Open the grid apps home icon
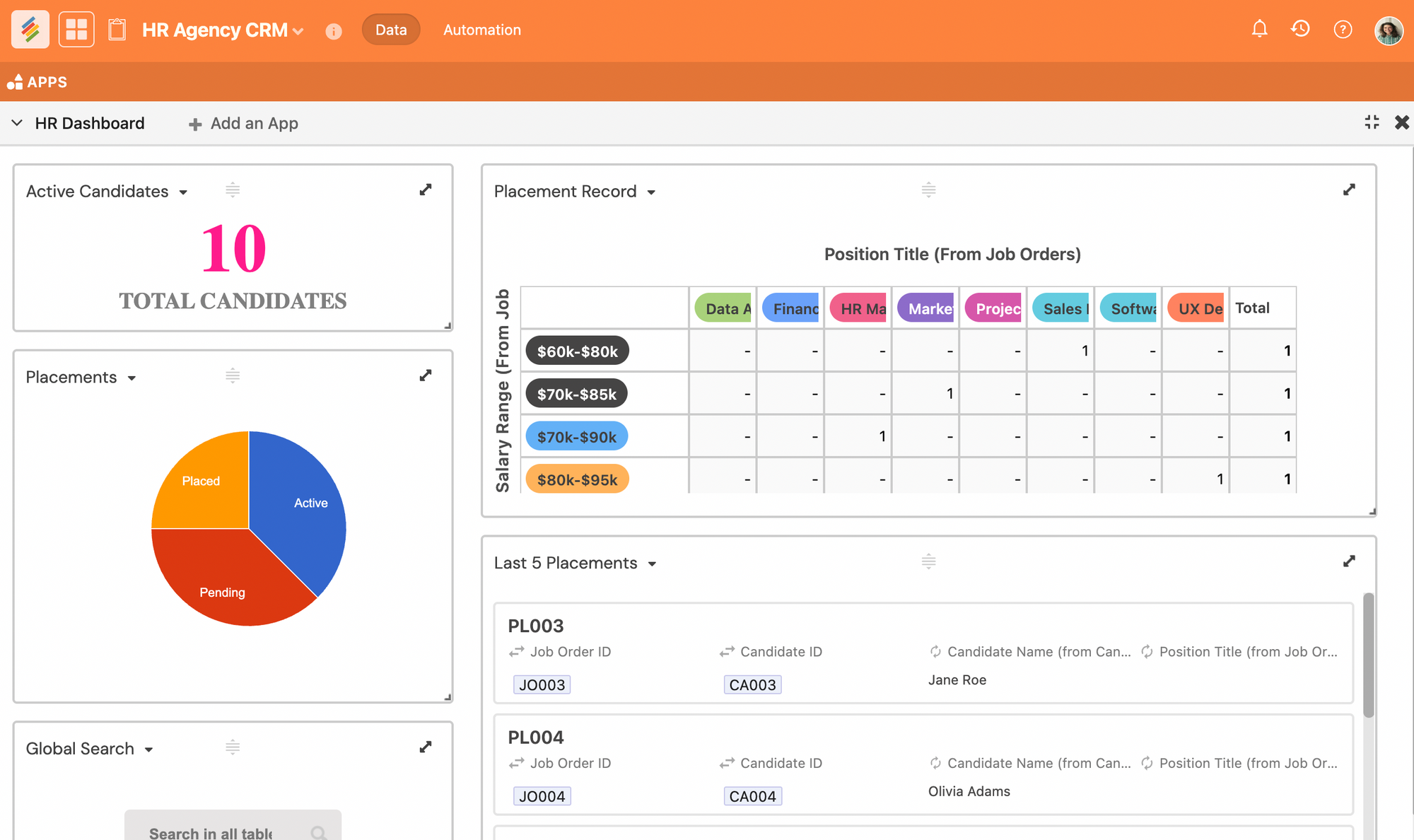The height and width of the screenshot is (840, 1414). [x=76, y=30]
